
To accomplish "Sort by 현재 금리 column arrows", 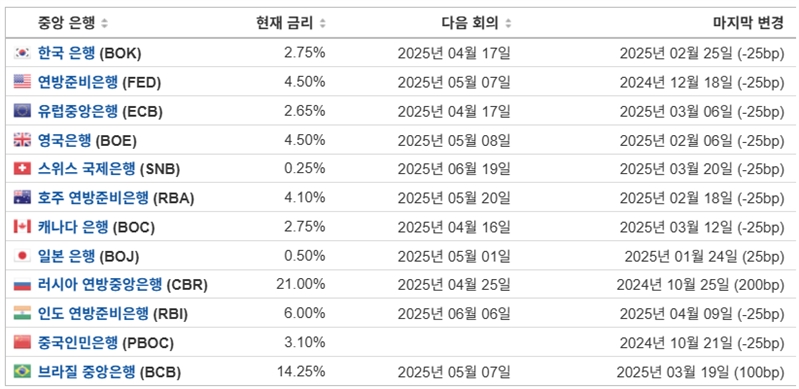I will click(x=322, y=23).
